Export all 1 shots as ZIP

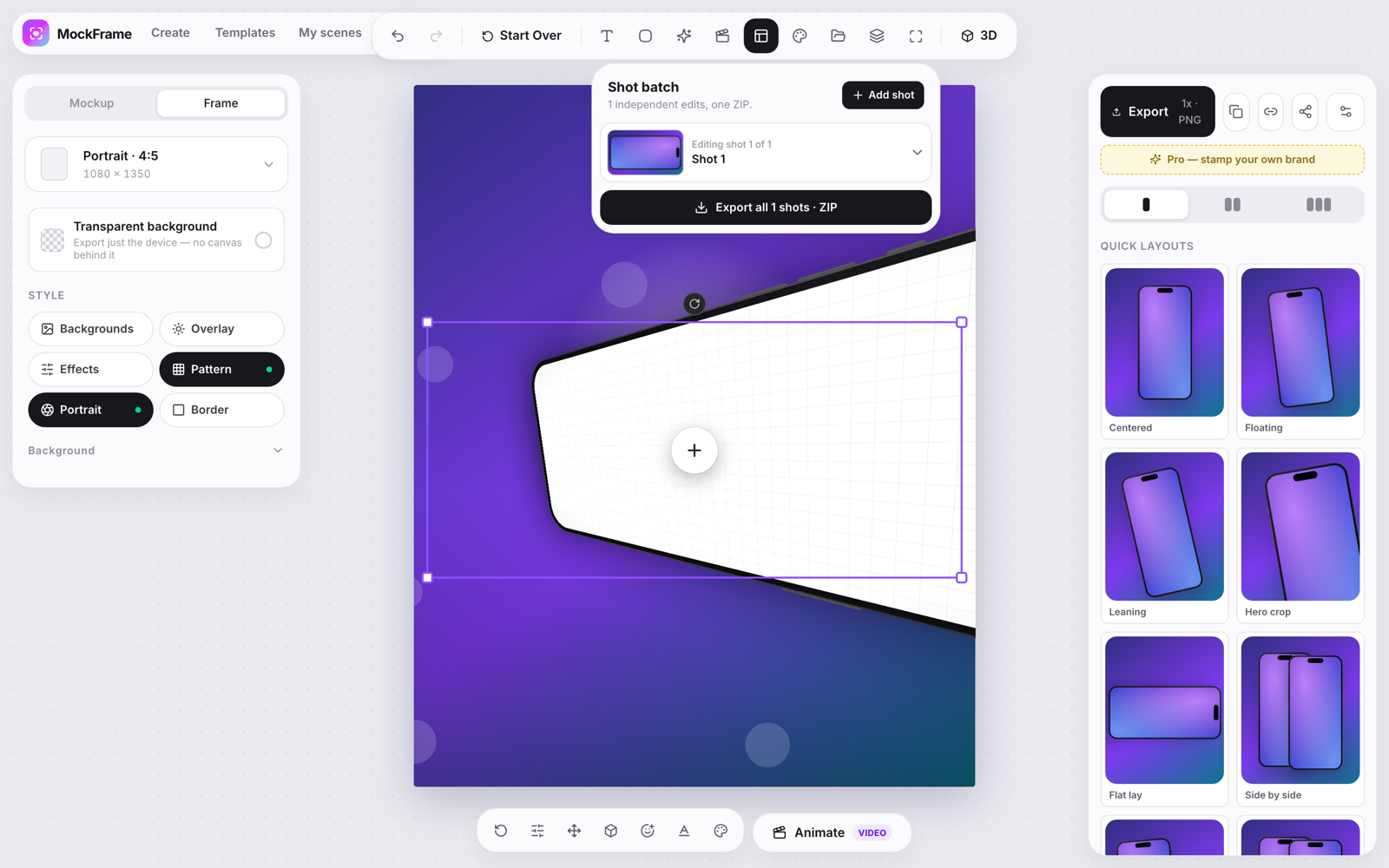[766, 207]
